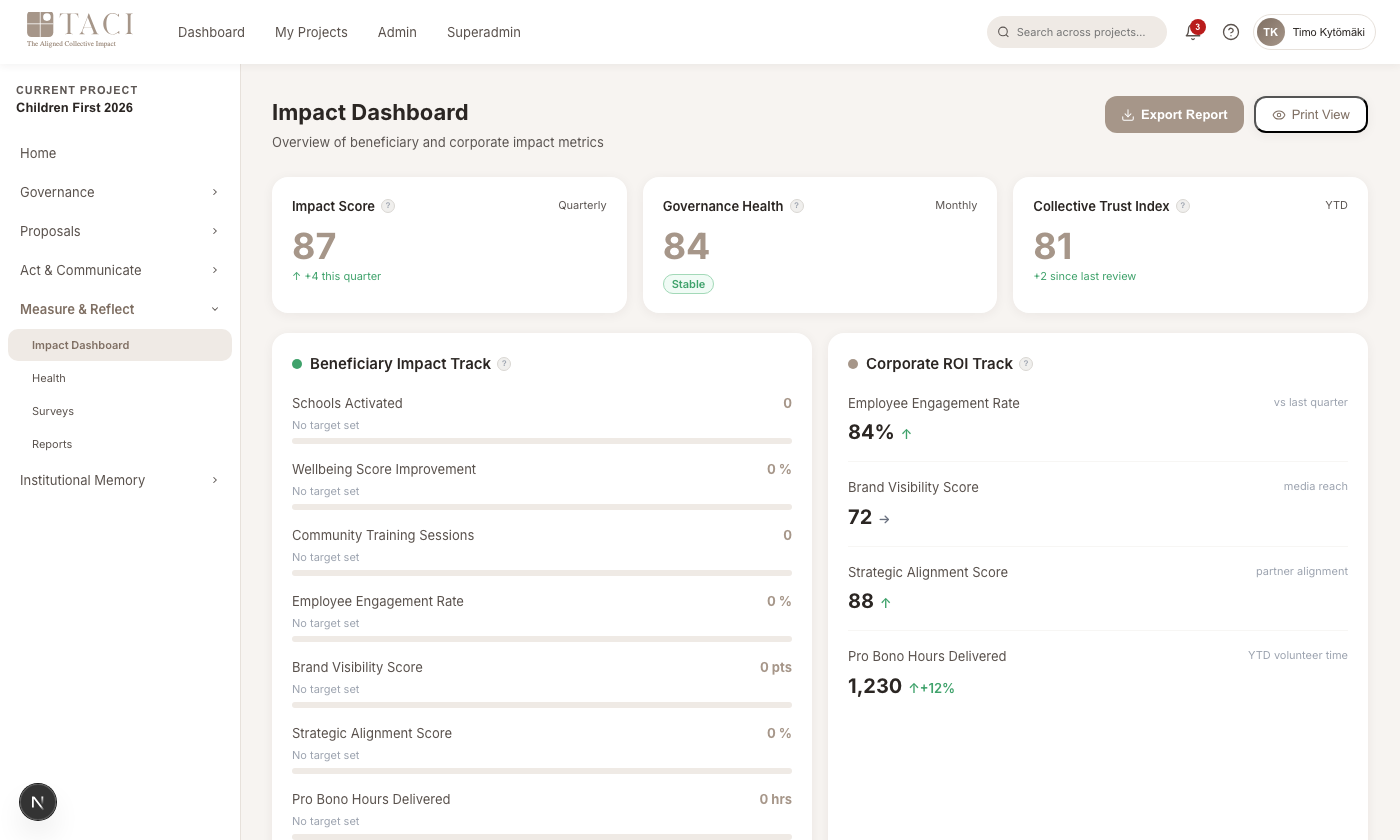This screenshot has width=1400, height=840.
Task: Click the YTD label on Trust Index
Action: click(x=1336, y=205)
